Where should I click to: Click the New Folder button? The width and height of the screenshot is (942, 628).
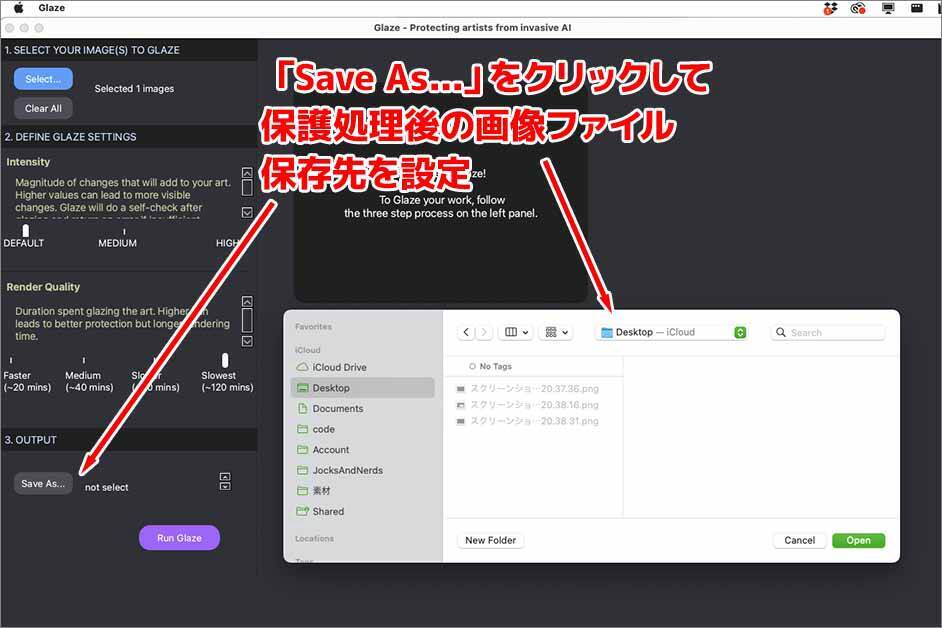pyautogui.click(x=490, y=540)
